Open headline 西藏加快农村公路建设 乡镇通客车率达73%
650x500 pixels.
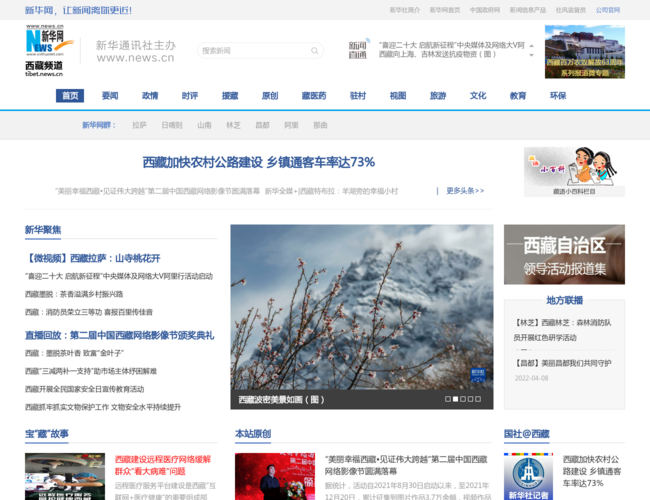point(258,162)
